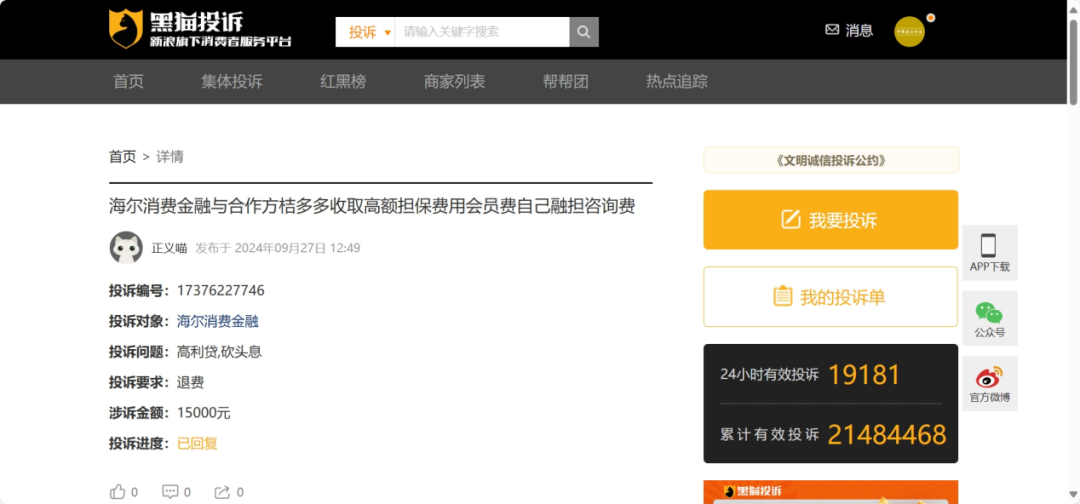The width and height of the screenshot is (1080, 504).
Task: Click the keyword search input field
Action: 481,32
